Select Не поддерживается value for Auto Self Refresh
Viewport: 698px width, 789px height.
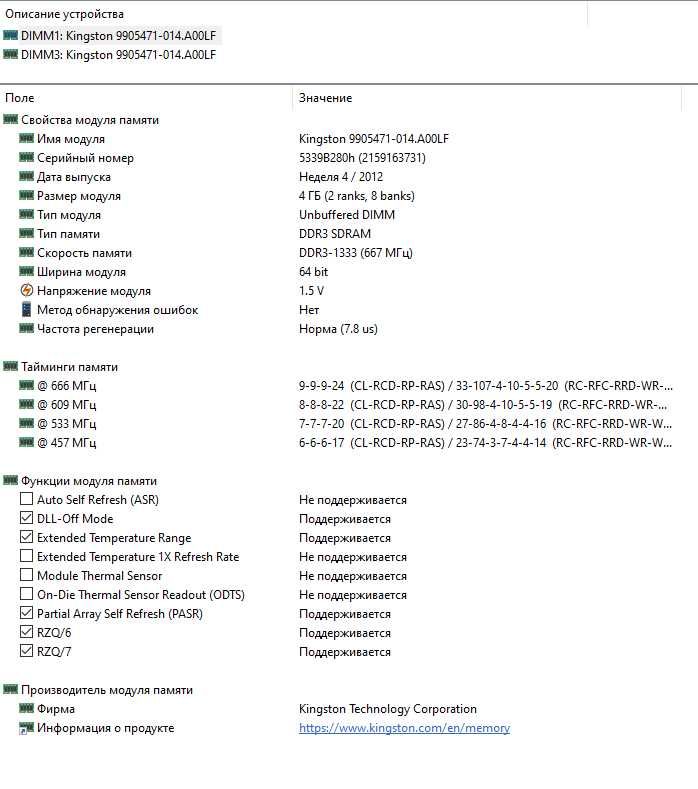click(x=353, y=500)
